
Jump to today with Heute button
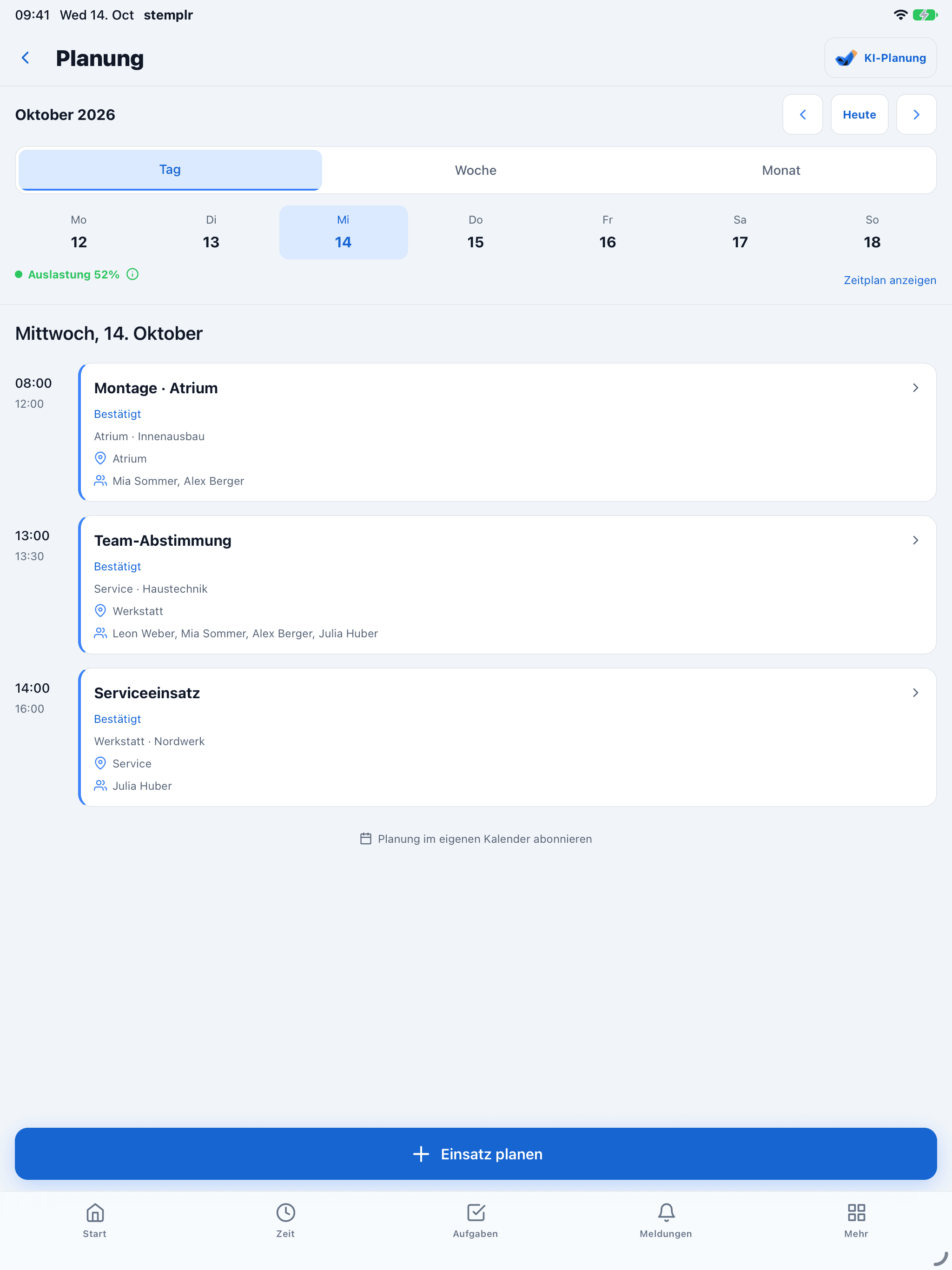pyautogui.click(x=859, y=115)
